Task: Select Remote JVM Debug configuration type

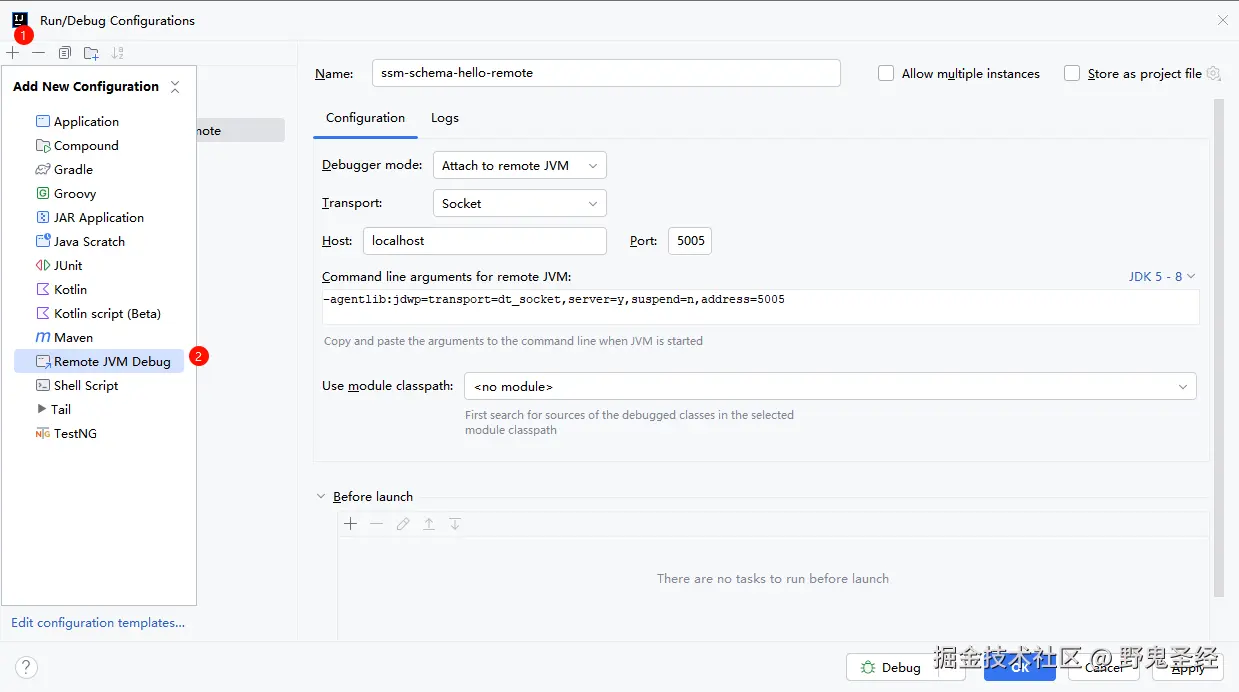Action: 111,362
